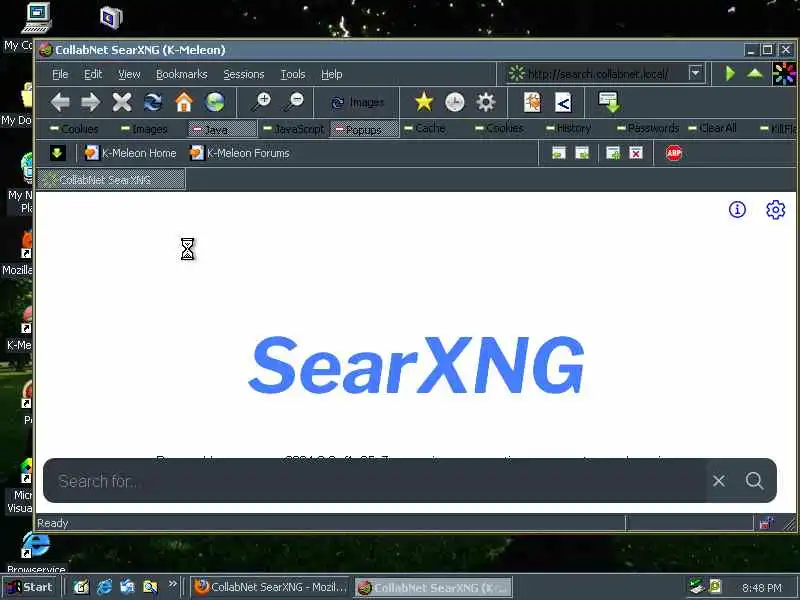Click the Passwords clear item in the privacy bar
This screenshot has width=800, height=600.
pyautogui.click(x=648, y=128)
